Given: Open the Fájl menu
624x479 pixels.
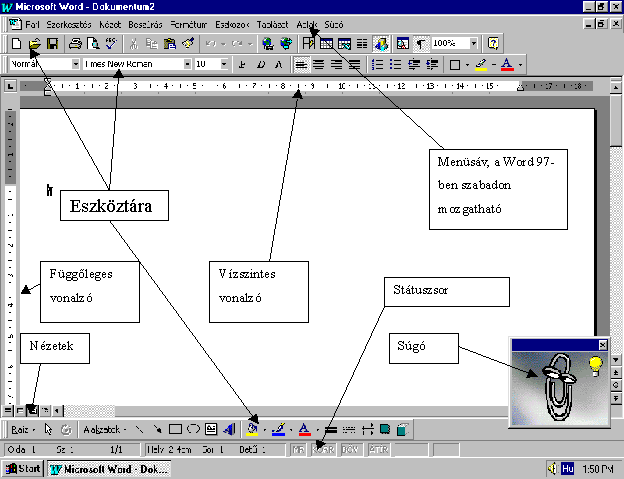Looking at the screenshot, I should tap(32, 25).
